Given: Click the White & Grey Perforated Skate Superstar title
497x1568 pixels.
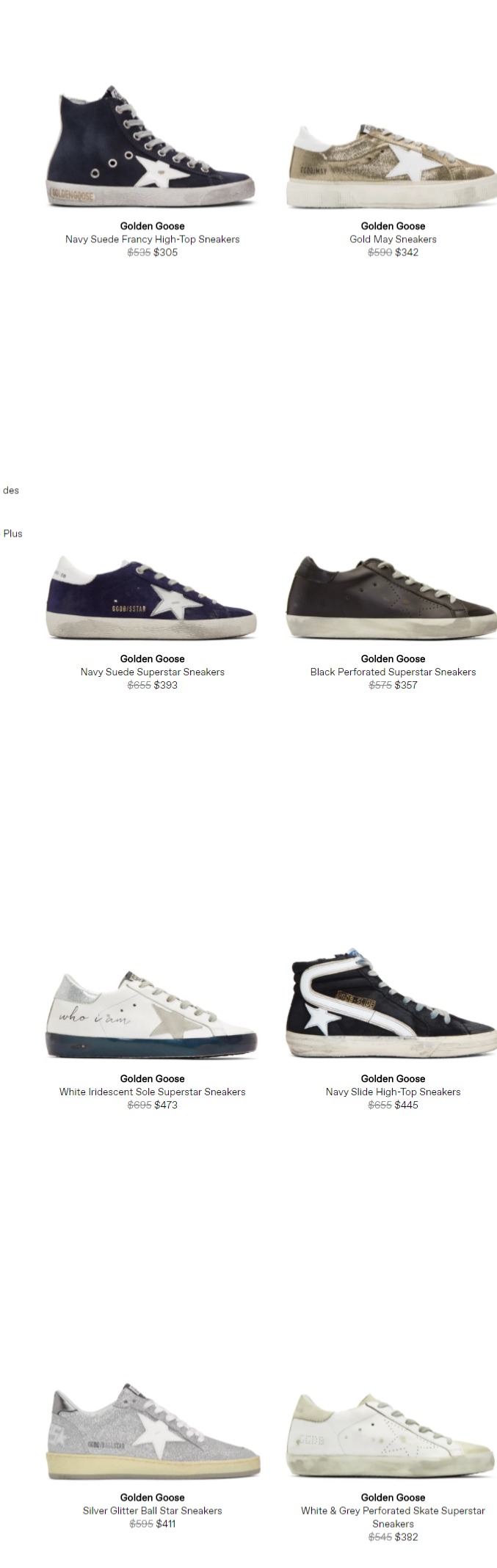Looking at the screenshot, I should coord(393,1517).
